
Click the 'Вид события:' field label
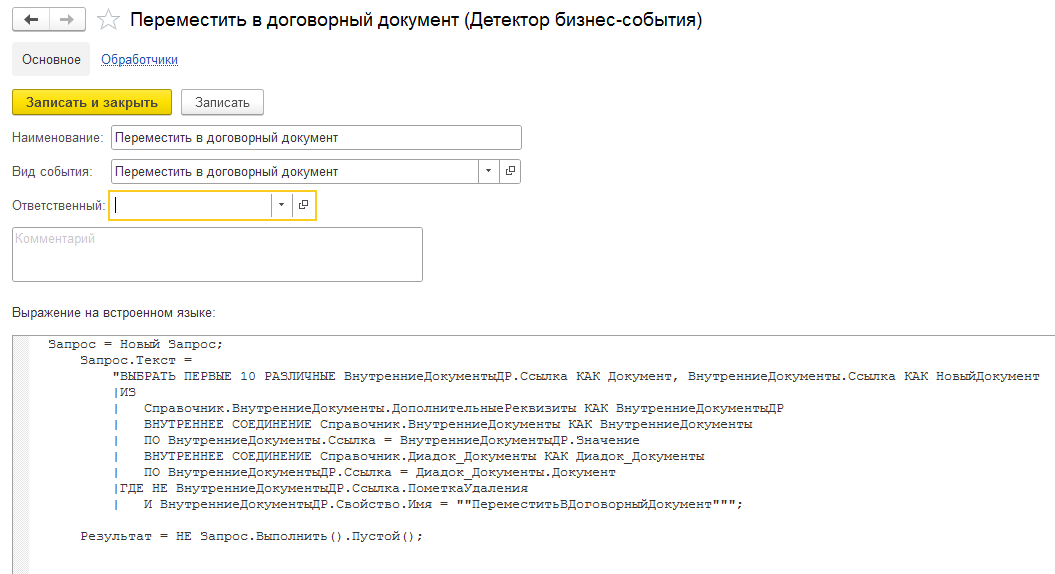52,172
